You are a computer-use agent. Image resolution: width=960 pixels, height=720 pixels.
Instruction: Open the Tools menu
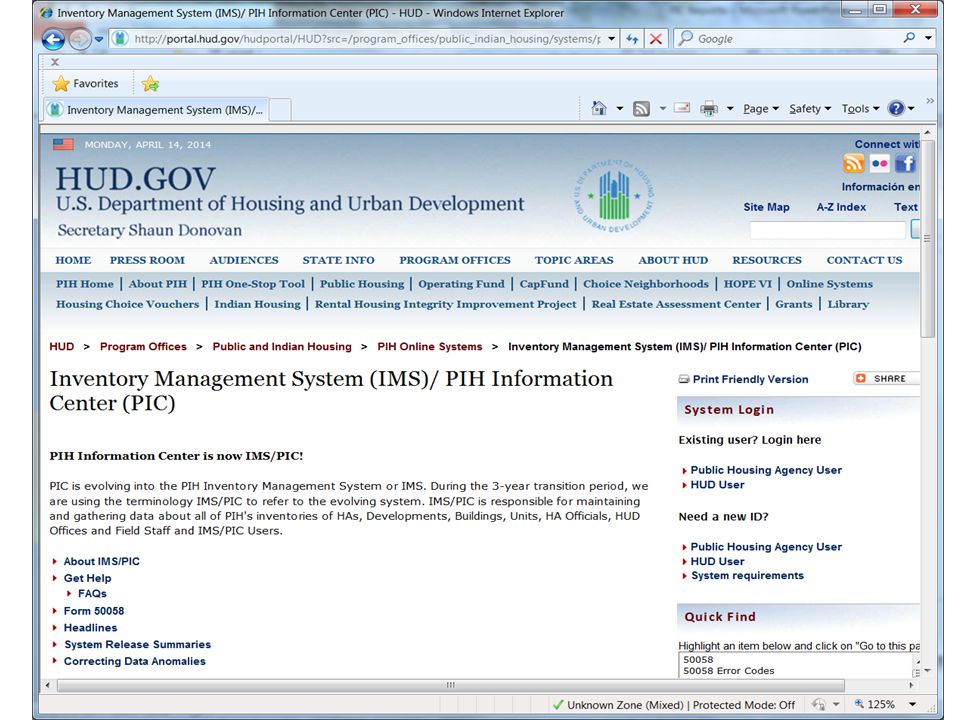[860, 109]
